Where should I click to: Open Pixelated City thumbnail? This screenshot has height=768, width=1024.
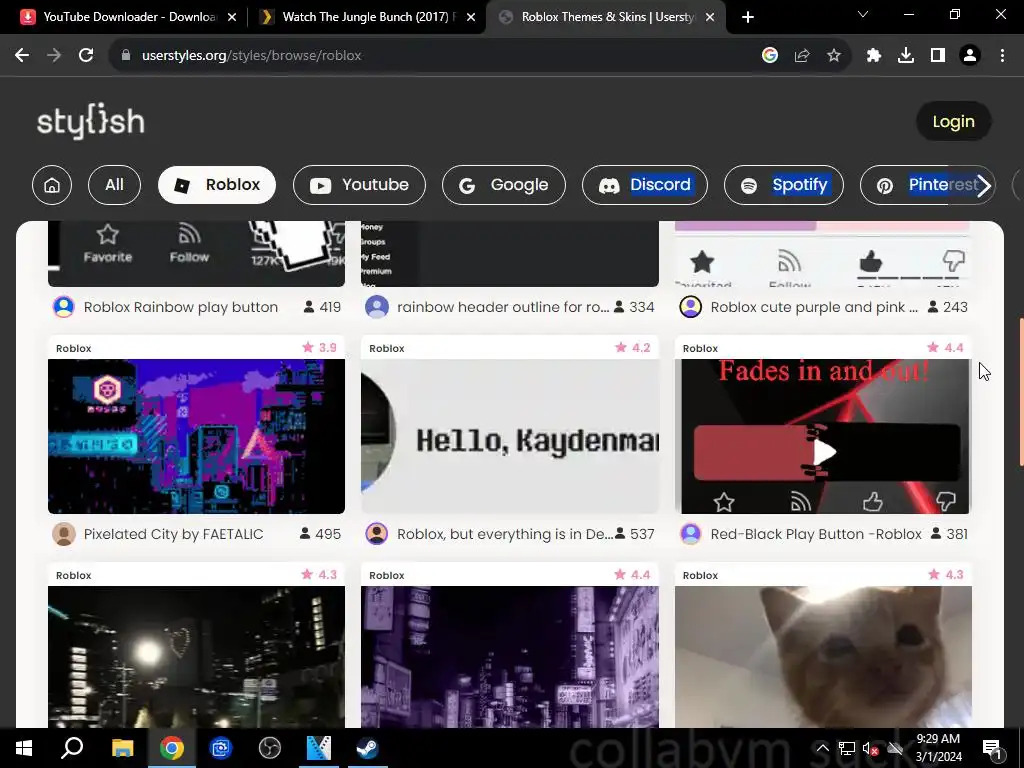(x=196, y=436)
